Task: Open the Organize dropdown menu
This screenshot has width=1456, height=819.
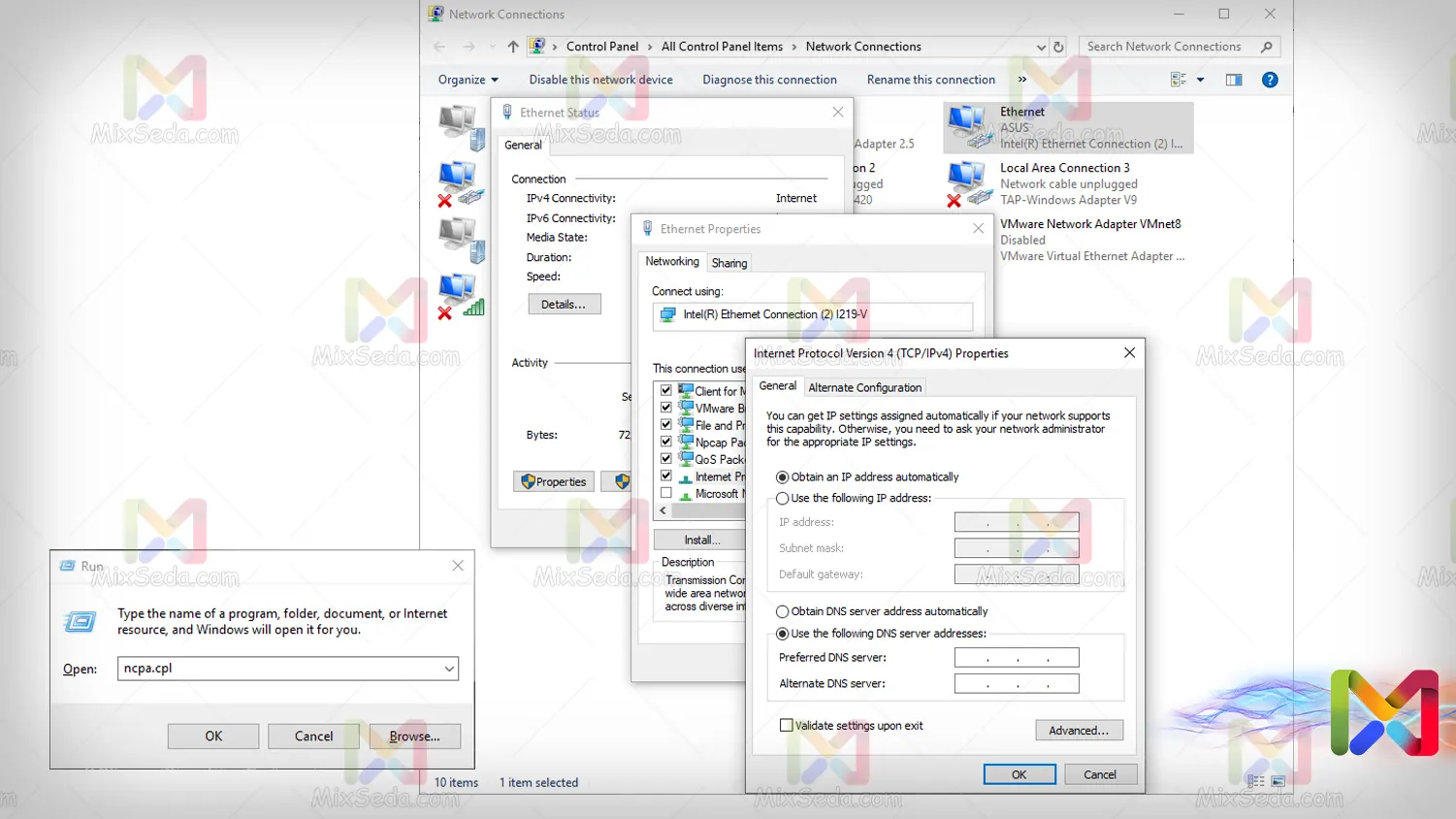Action: (468, 80)
